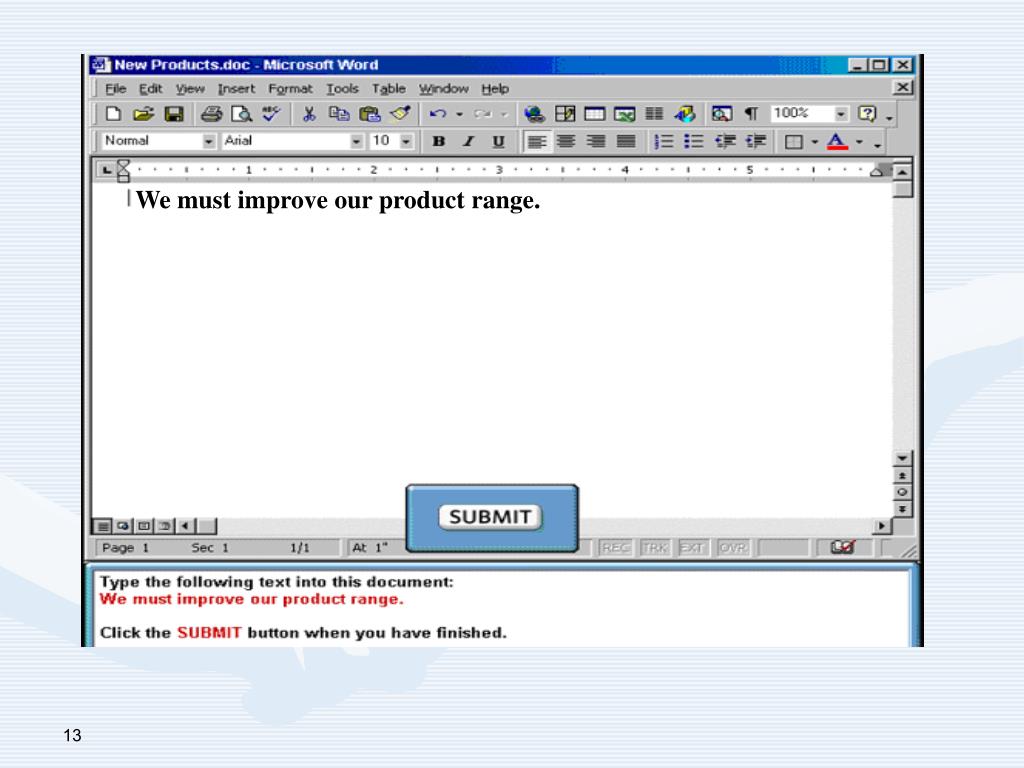
Task: Open Tables and Borders toolbar icon
Action: pos(565,114)
